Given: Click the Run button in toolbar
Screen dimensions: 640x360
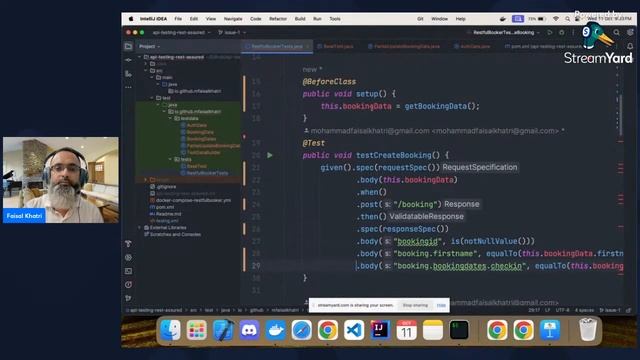Looking at the screenshot, I should click(550, 32).
